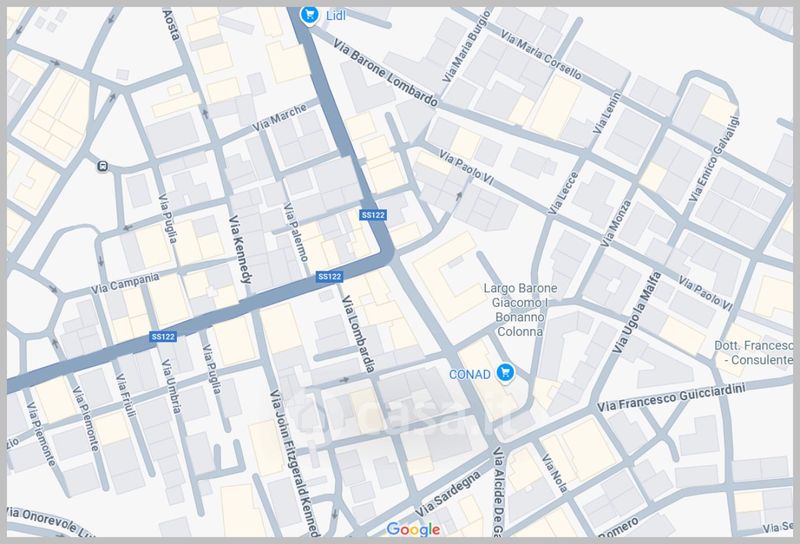Click the CONAD store text label

[x=469, y=375]
